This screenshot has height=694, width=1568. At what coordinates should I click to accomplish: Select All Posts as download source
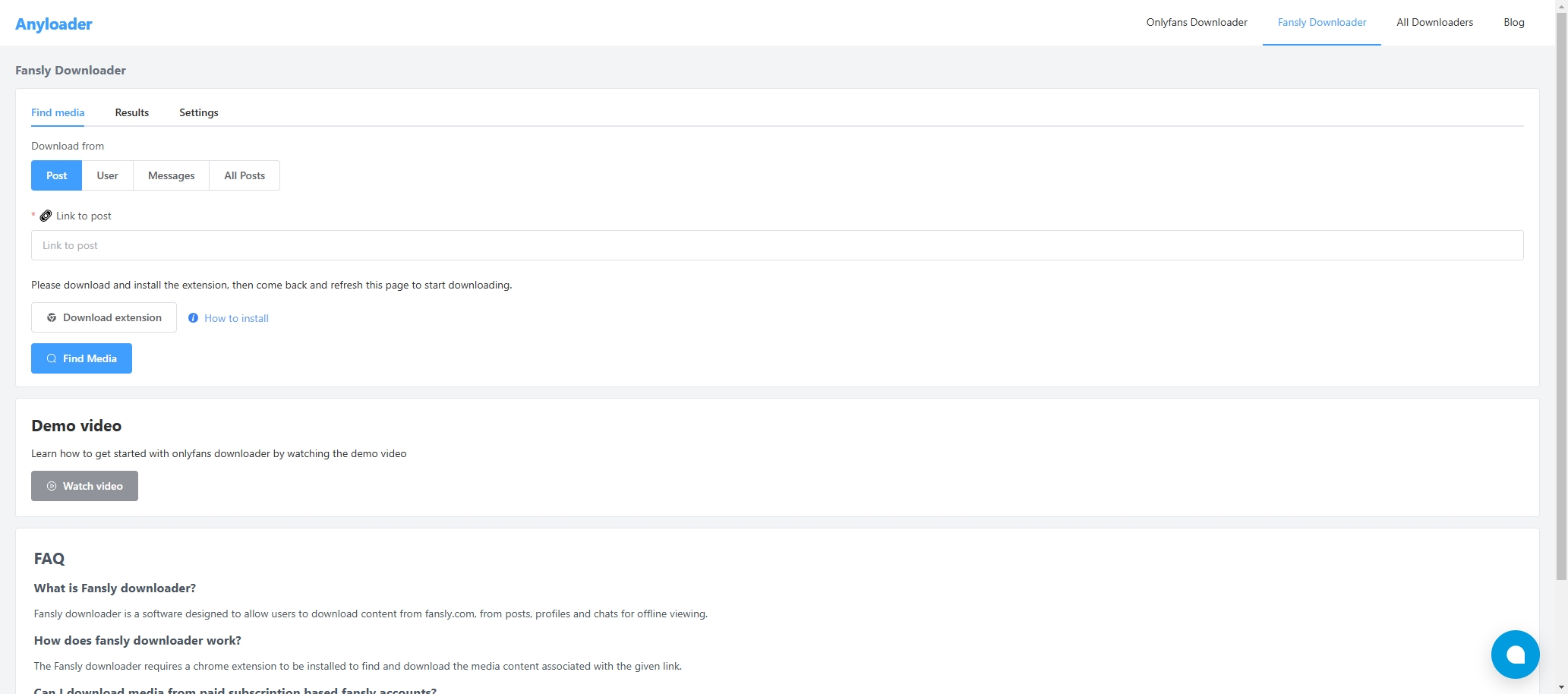[x=245, y=175]
